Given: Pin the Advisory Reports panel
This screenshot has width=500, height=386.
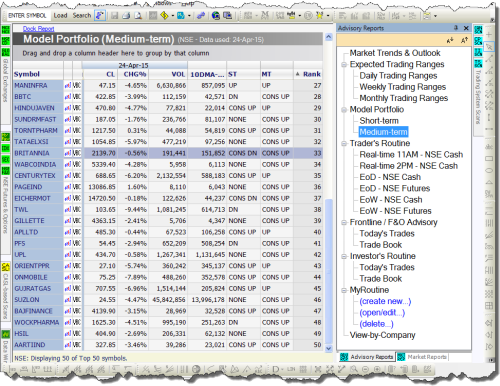Looking at the screenshot, I should [456, 28].
